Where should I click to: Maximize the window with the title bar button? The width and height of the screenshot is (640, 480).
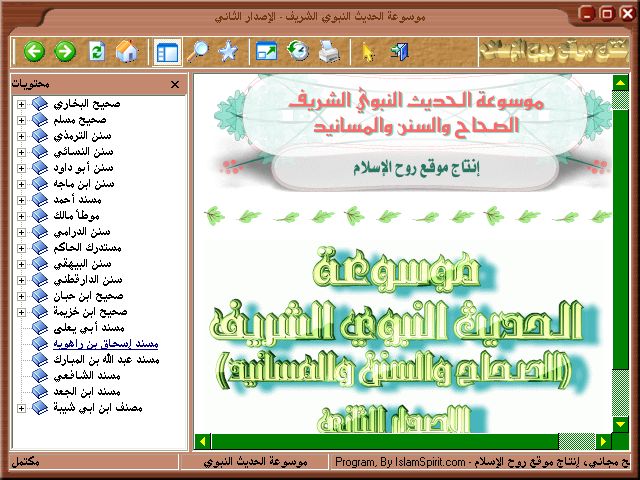(x=607, y=14)
